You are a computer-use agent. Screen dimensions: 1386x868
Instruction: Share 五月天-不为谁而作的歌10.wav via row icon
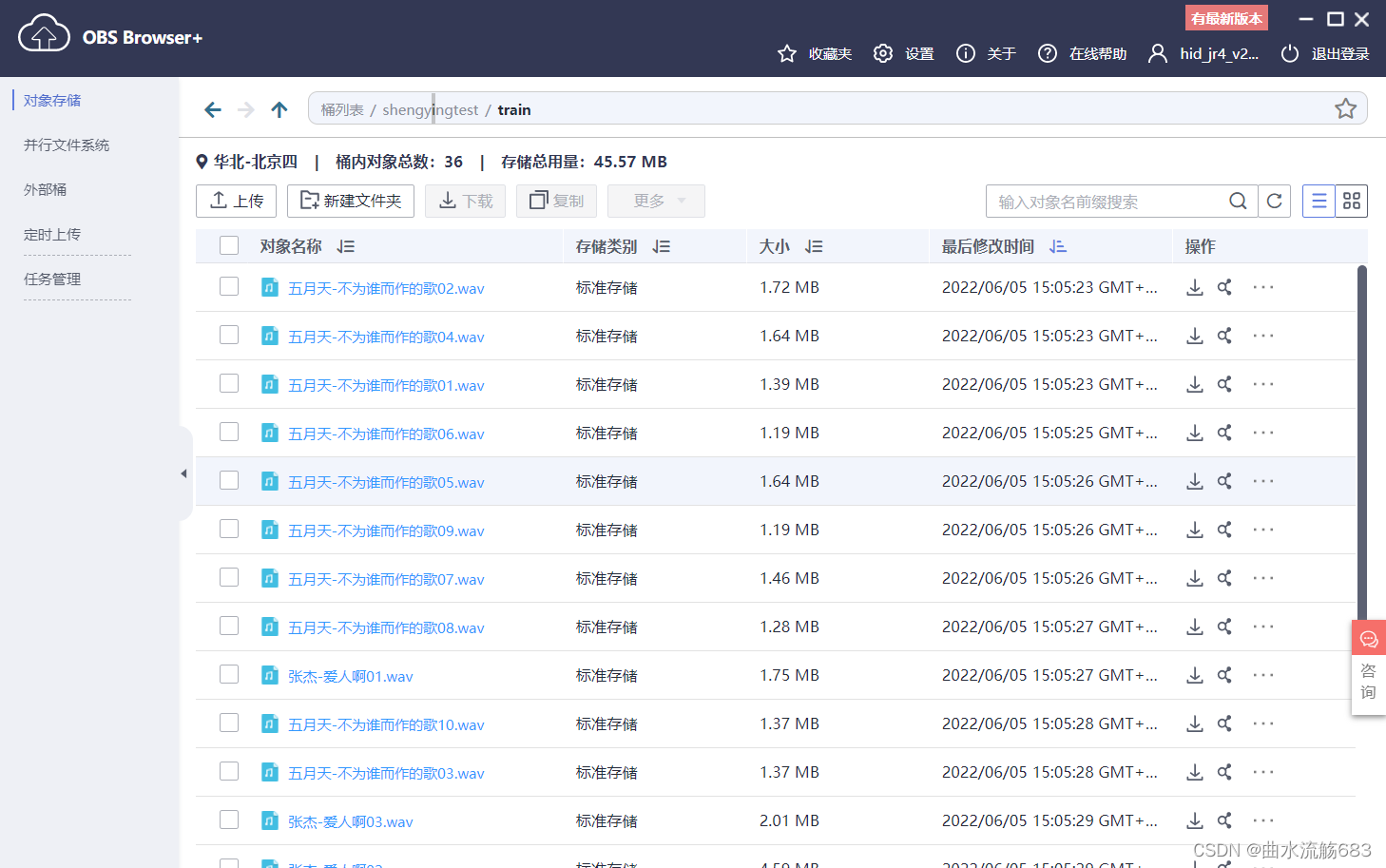(1224, 723)
